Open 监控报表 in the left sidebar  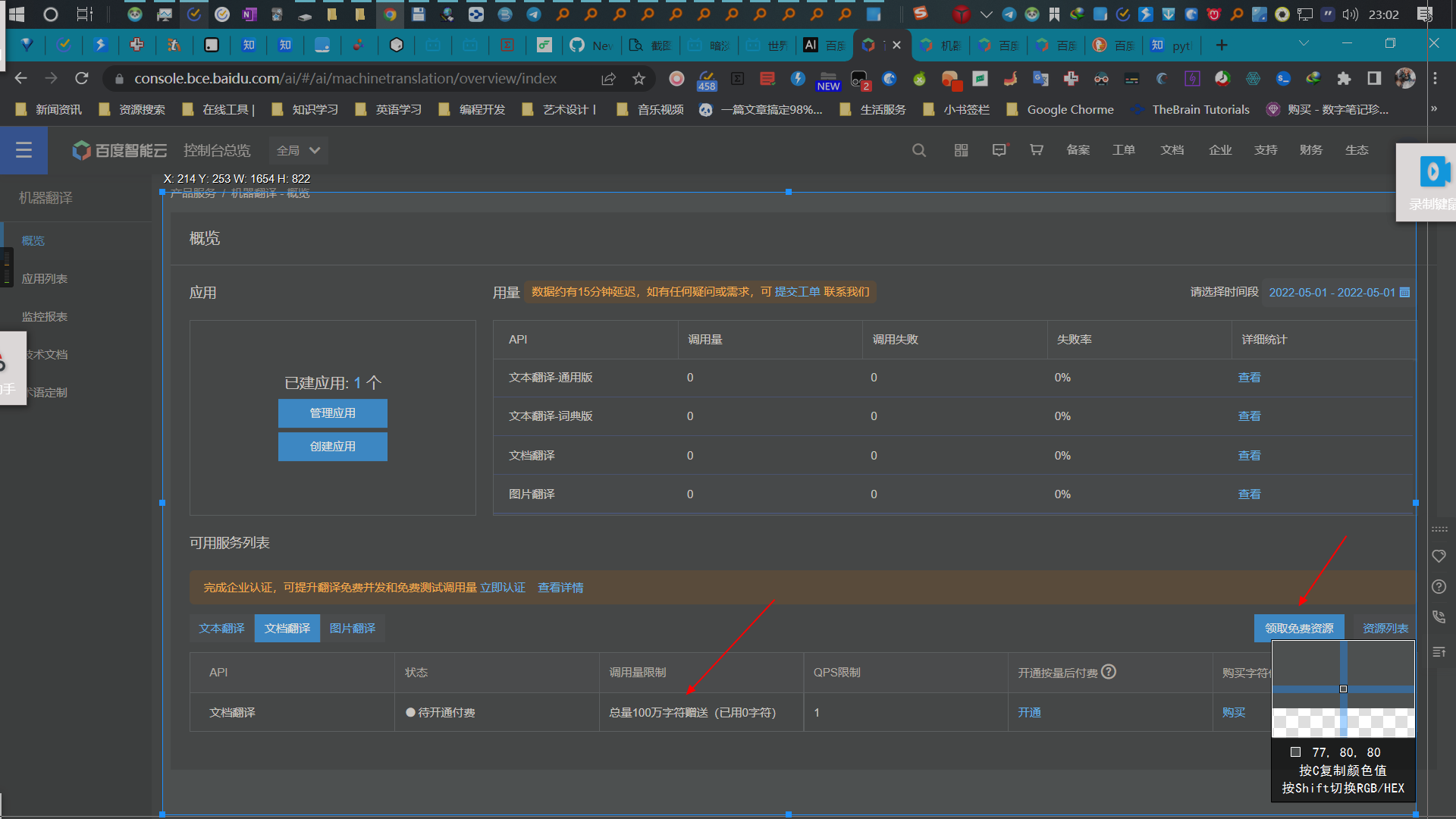(45, 316)
